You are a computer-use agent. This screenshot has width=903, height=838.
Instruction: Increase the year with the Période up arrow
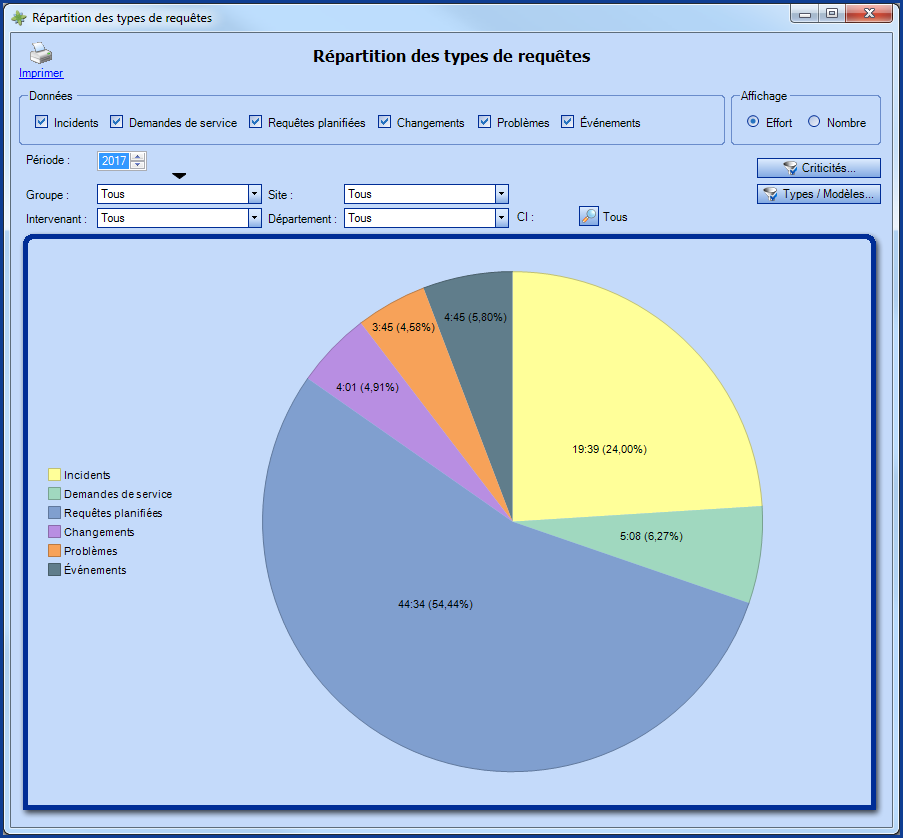click(136, 156)
